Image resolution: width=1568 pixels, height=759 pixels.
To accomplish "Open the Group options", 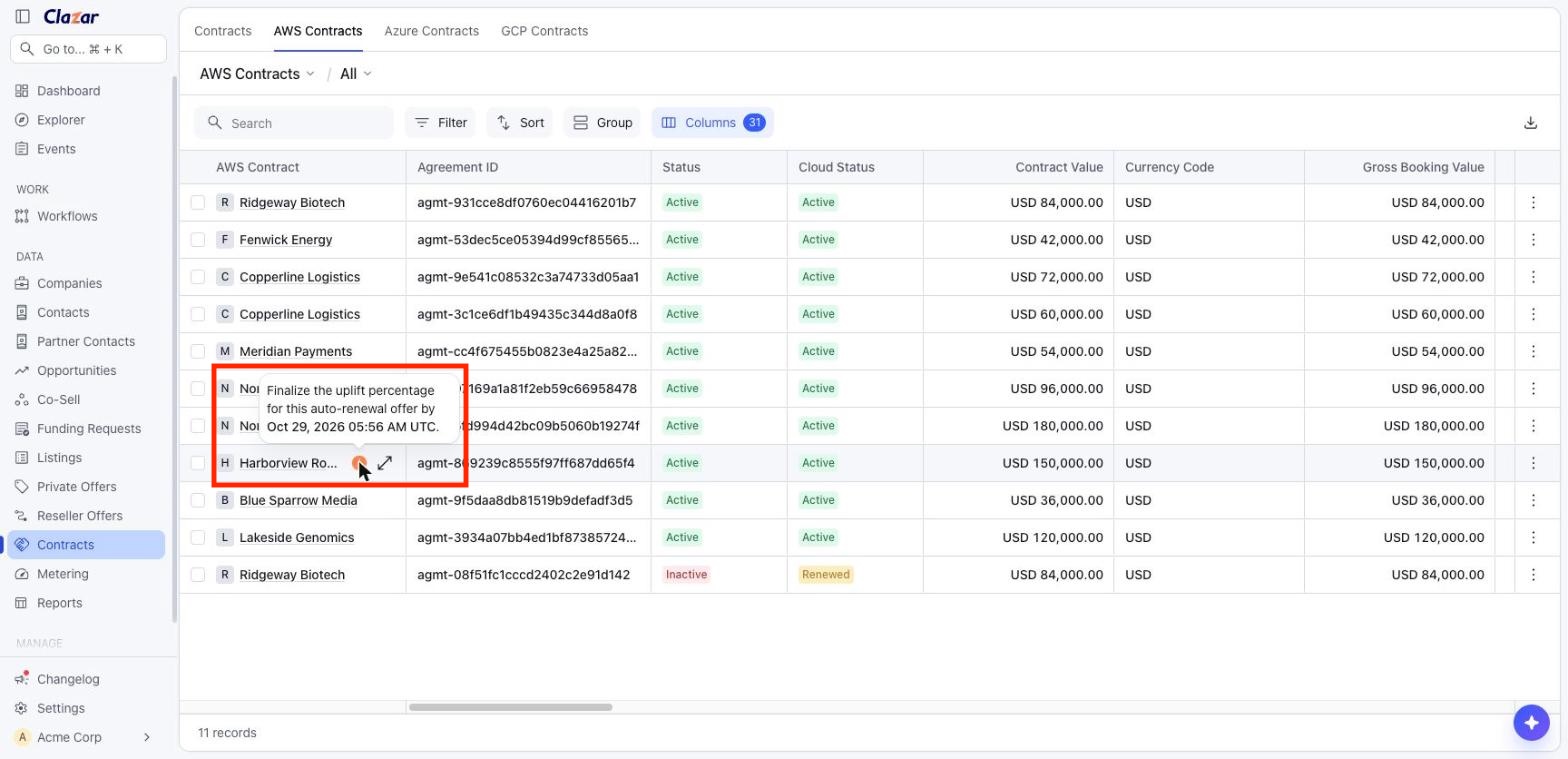I will coord(602,123).
